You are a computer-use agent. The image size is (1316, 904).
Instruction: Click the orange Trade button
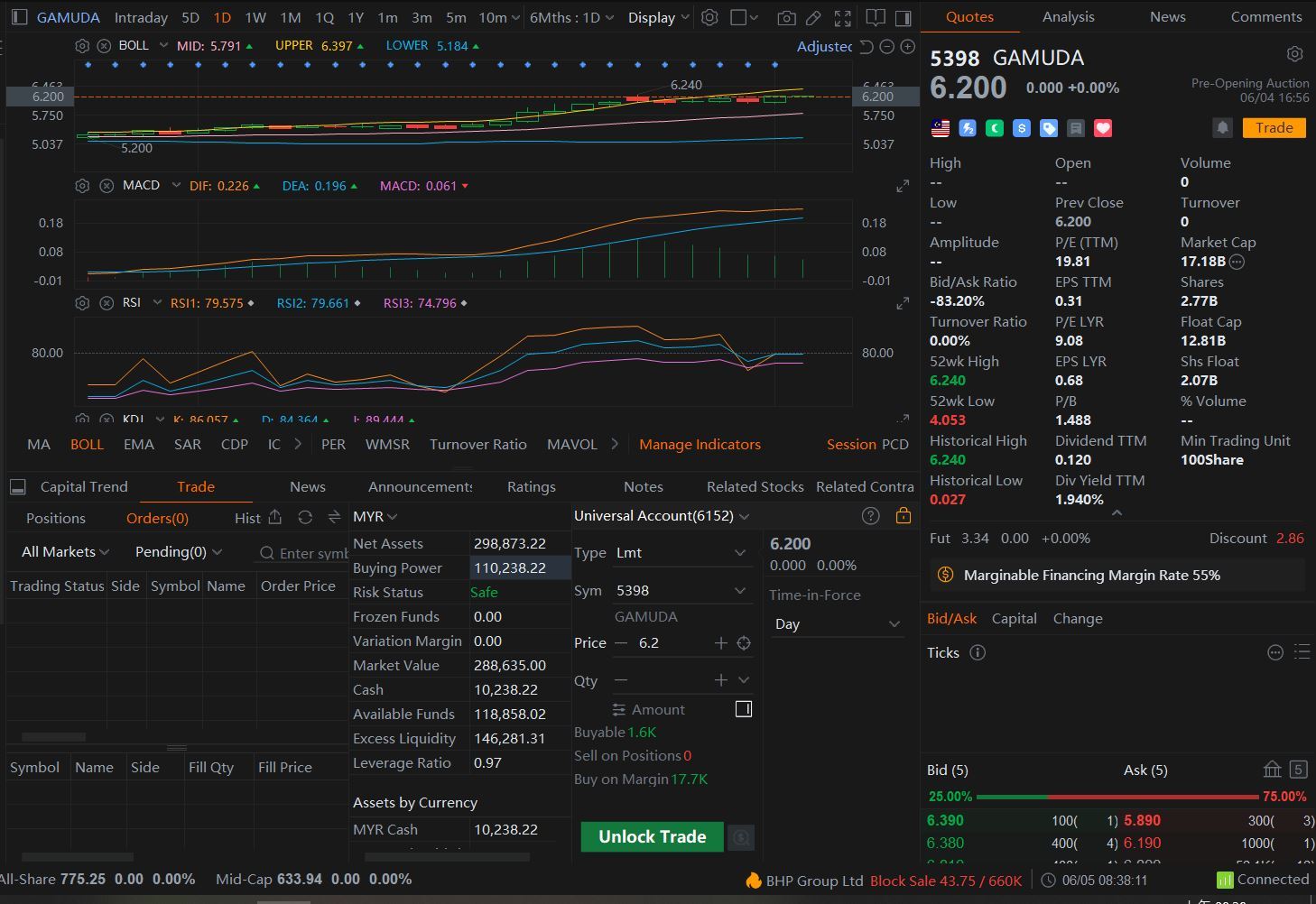pyautogui.click(x=1274, y=127)
